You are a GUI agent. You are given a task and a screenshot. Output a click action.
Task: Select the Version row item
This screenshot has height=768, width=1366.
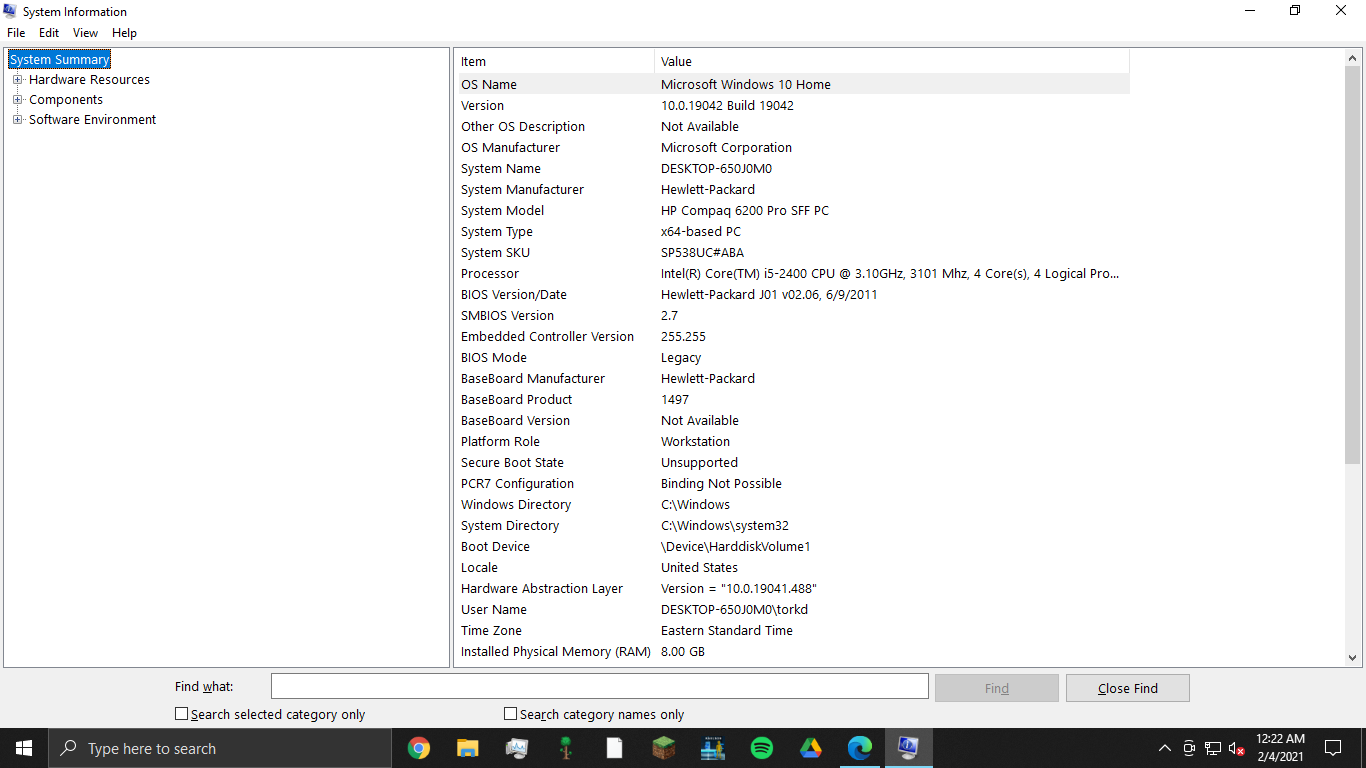point(794,106)
